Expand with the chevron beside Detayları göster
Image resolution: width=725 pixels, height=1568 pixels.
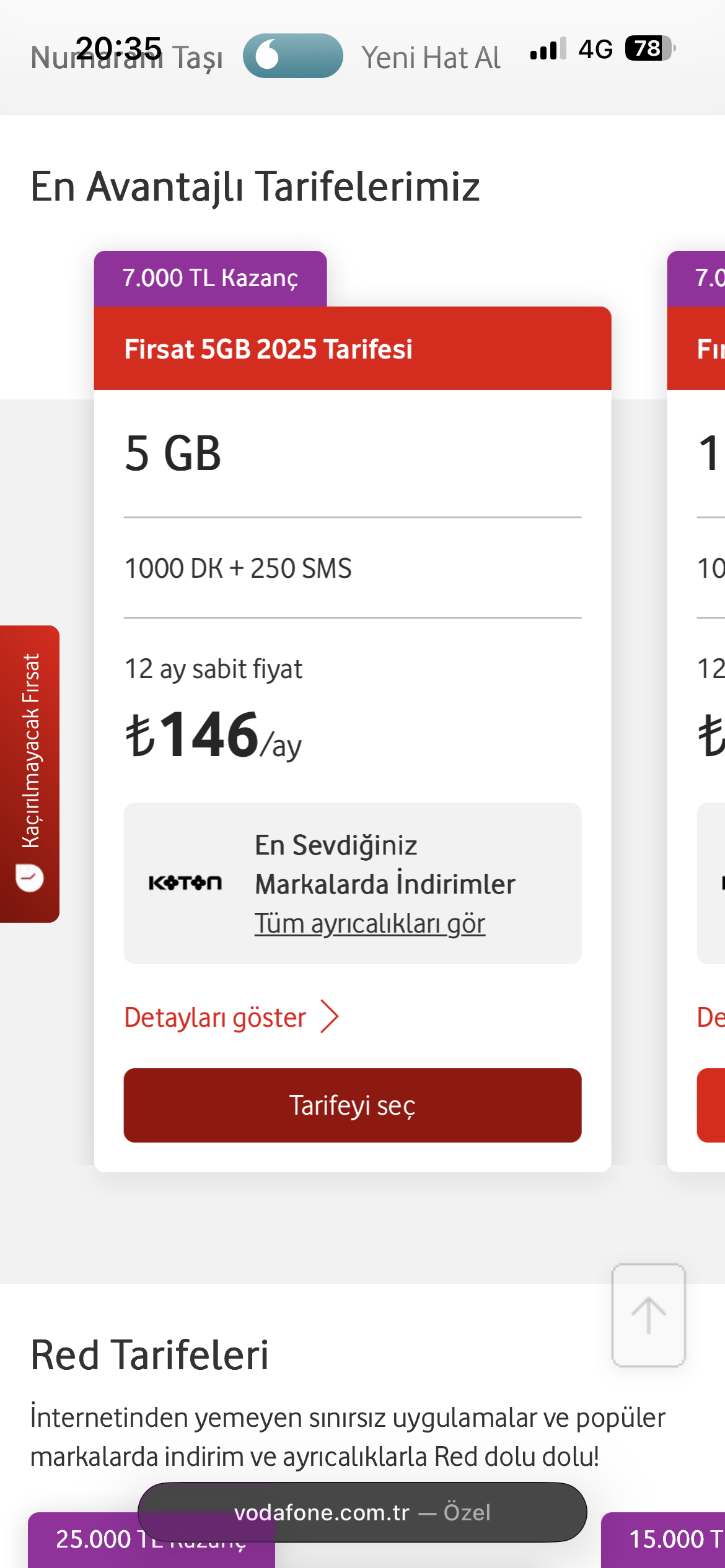[330, 1017]
